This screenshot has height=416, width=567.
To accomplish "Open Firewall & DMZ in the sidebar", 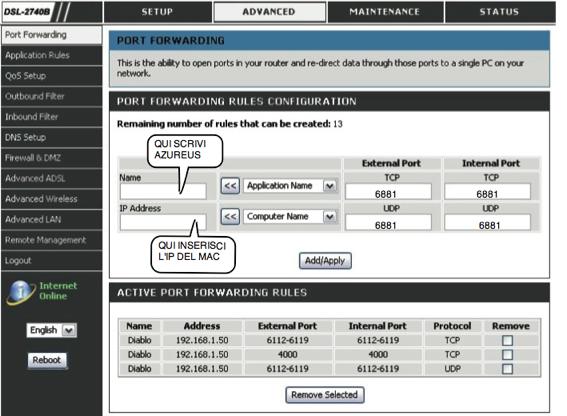I will [52, 158].
